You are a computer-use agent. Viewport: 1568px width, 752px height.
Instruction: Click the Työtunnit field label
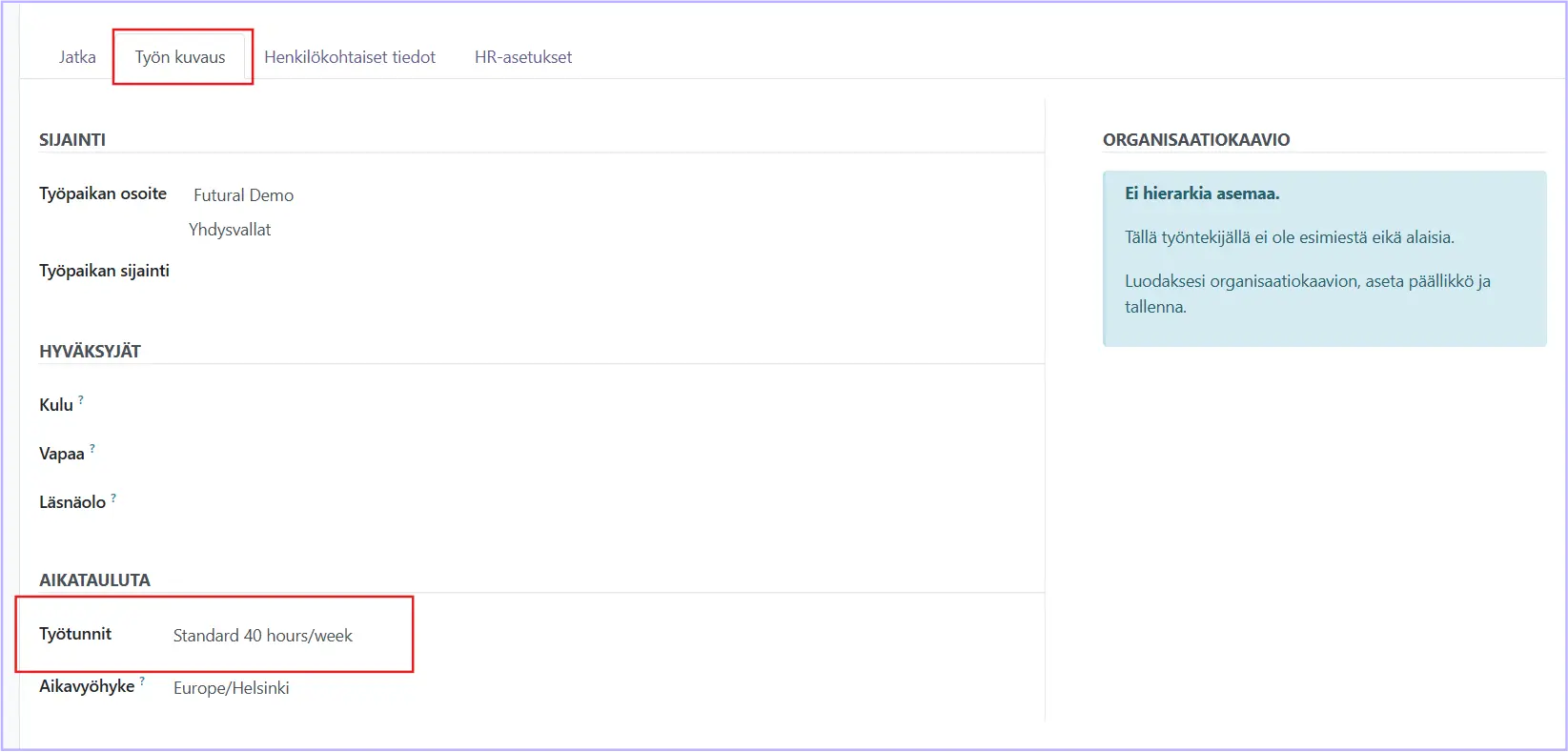[x=75, y=634]
